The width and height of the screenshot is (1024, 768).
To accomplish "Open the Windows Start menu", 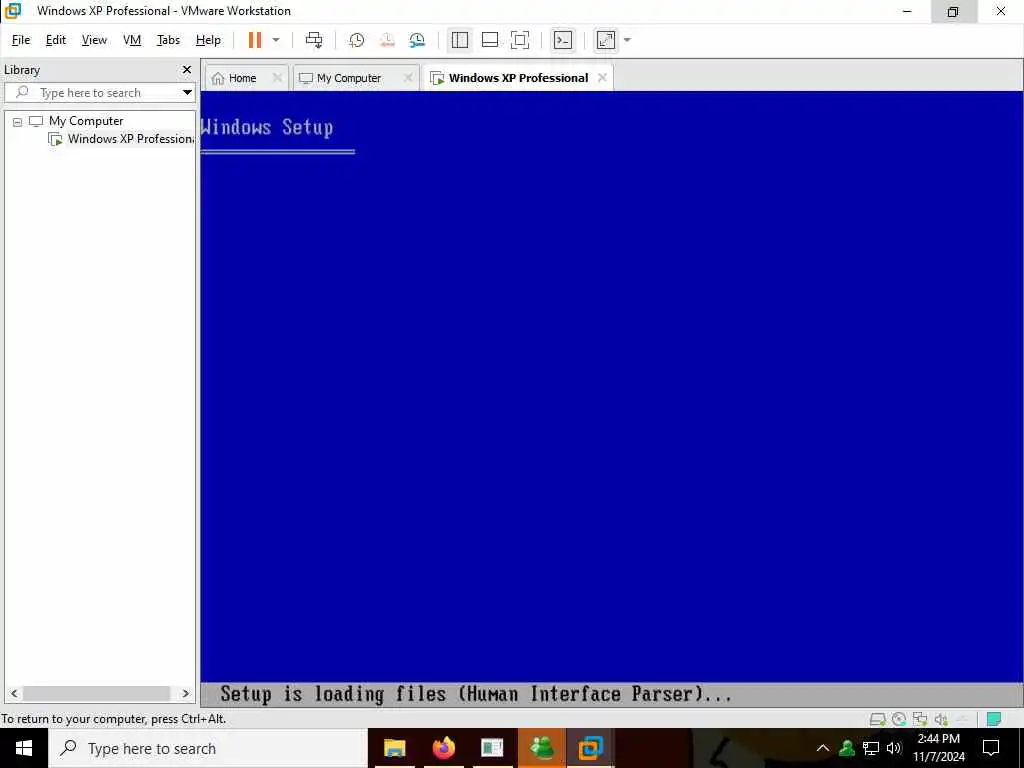I will coord(24,748).
